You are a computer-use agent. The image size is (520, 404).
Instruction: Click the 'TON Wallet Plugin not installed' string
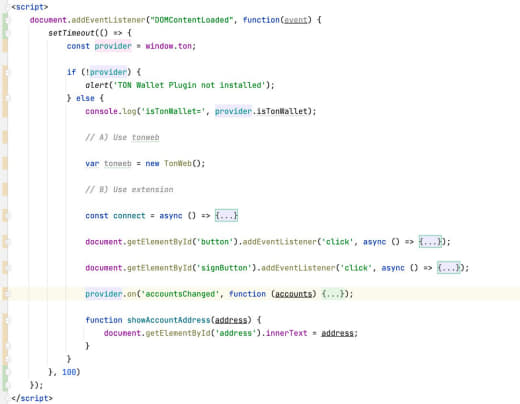pos(190,85)
